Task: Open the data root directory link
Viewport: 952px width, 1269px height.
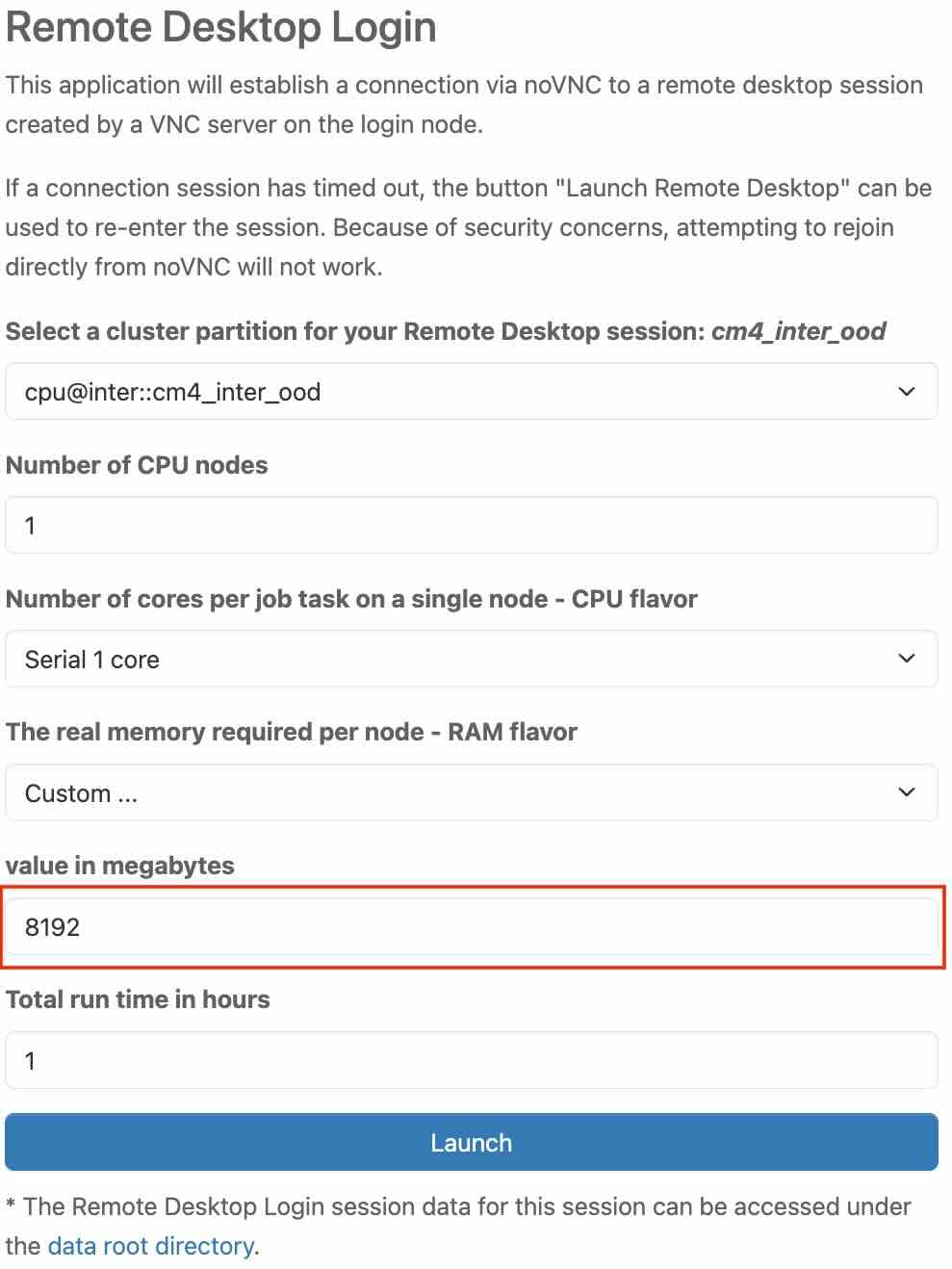Action: pyautogui.click(x=151, y=1247)
